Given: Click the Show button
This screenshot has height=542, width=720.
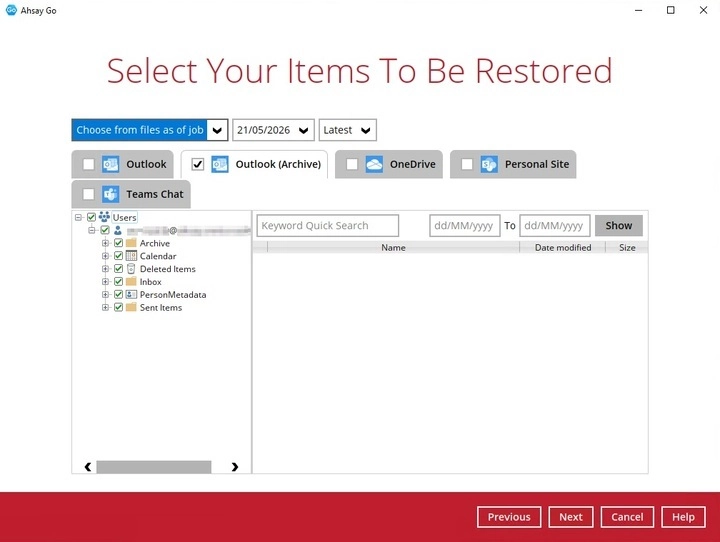Looking at the screenshot, I should pos(619,226).
